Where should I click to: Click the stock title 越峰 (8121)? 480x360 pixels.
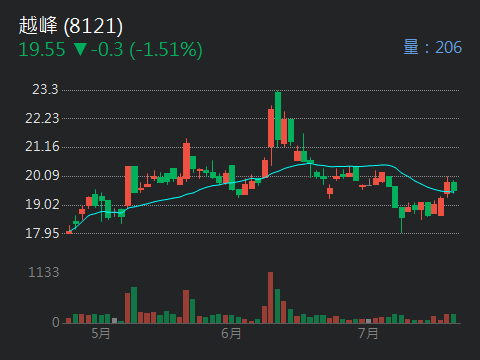pyautogui.click(x=71, y=26)
